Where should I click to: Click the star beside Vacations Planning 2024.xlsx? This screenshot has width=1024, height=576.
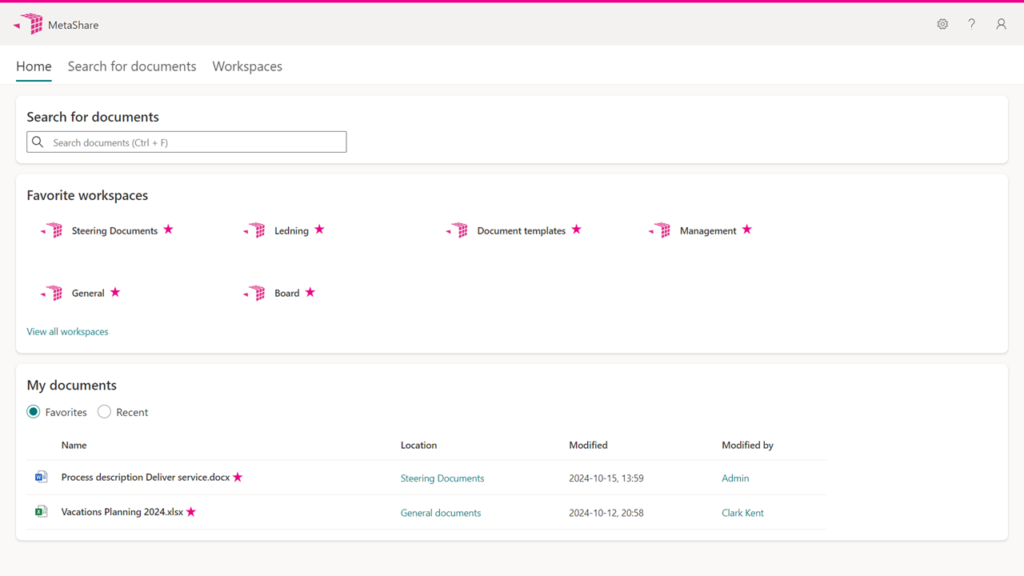[x=191, y=512]
